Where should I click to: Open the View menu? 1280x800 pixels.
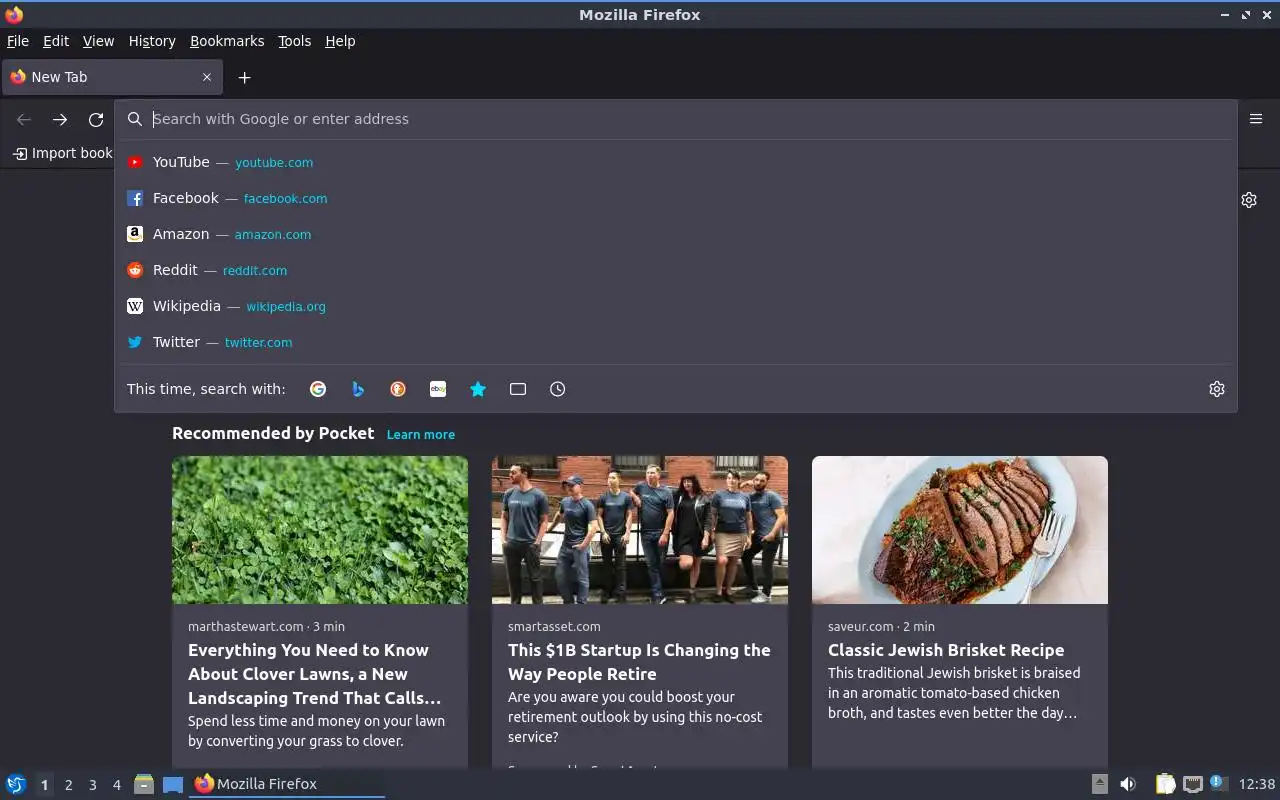click(98, 41)
